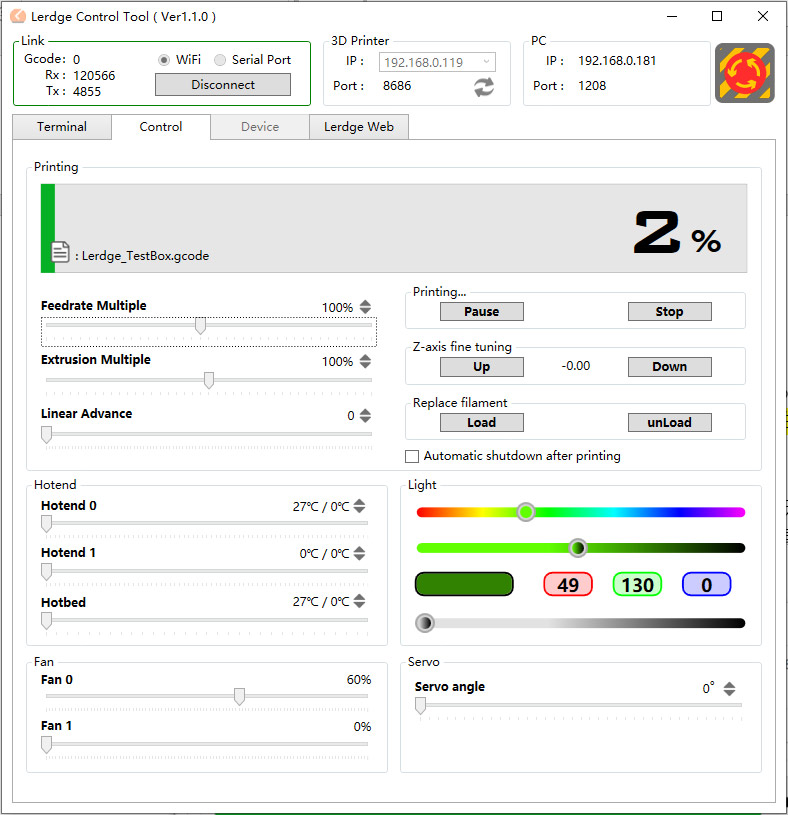Click the blue value 0 field

coord(706,584)
